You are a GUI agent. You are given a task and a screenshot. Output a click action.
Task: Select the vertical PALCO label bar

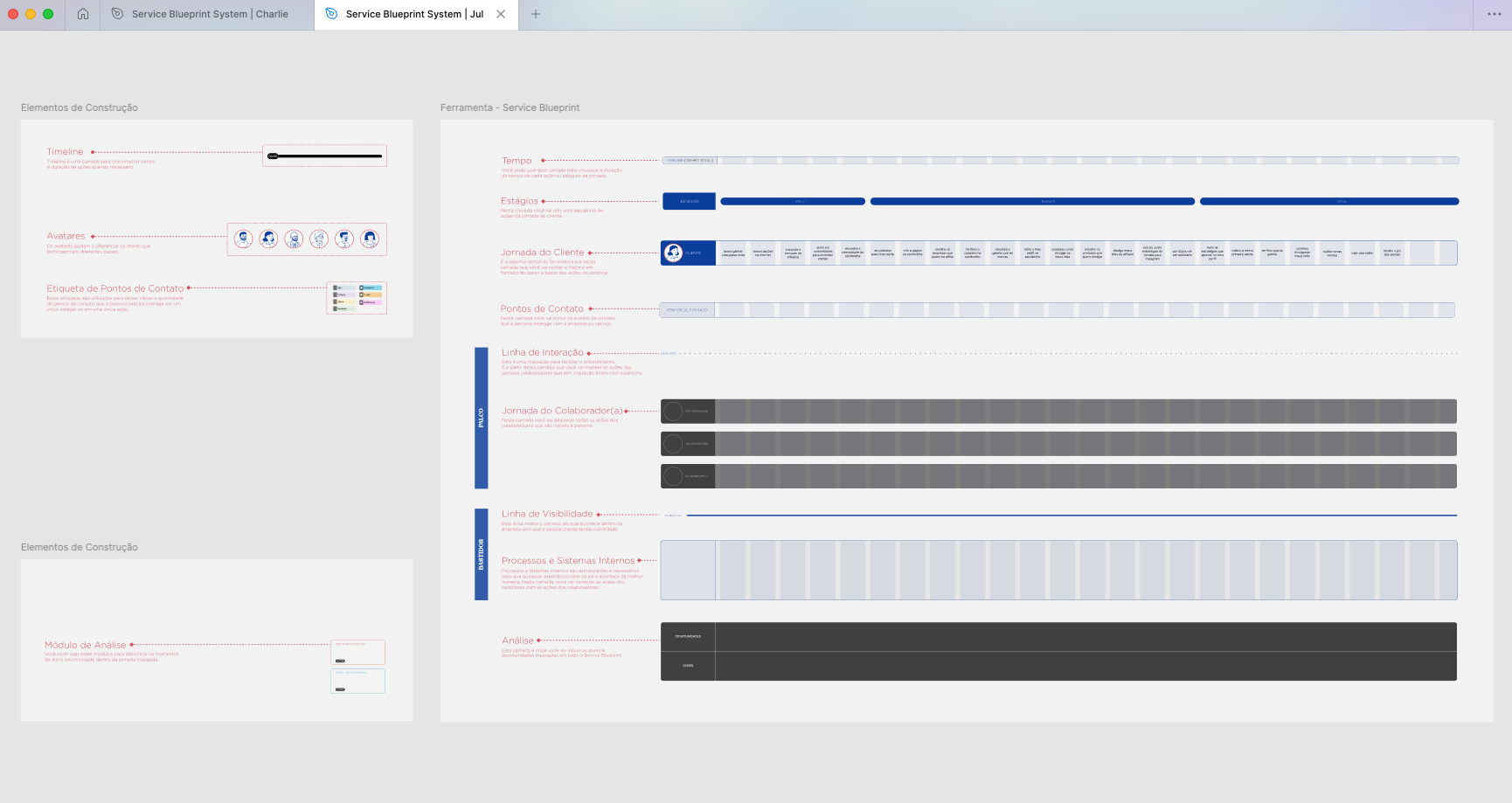tap(481, 418)
